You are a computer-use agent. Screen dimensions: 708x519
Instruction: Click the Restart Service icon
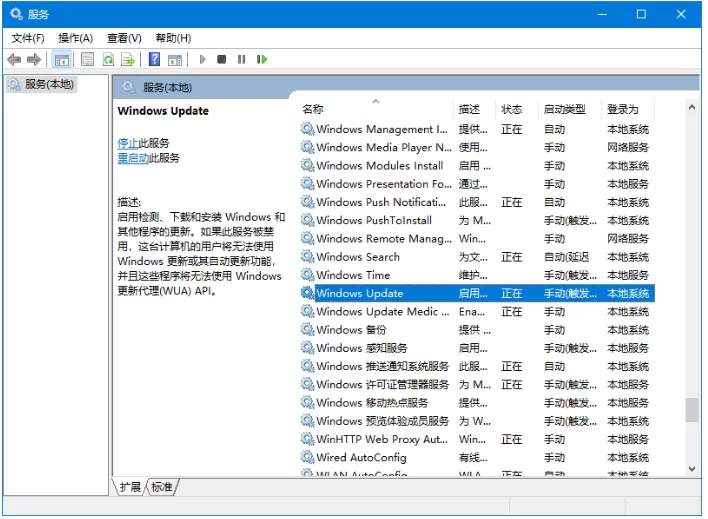pyautogui.click(x=262, y=59)
